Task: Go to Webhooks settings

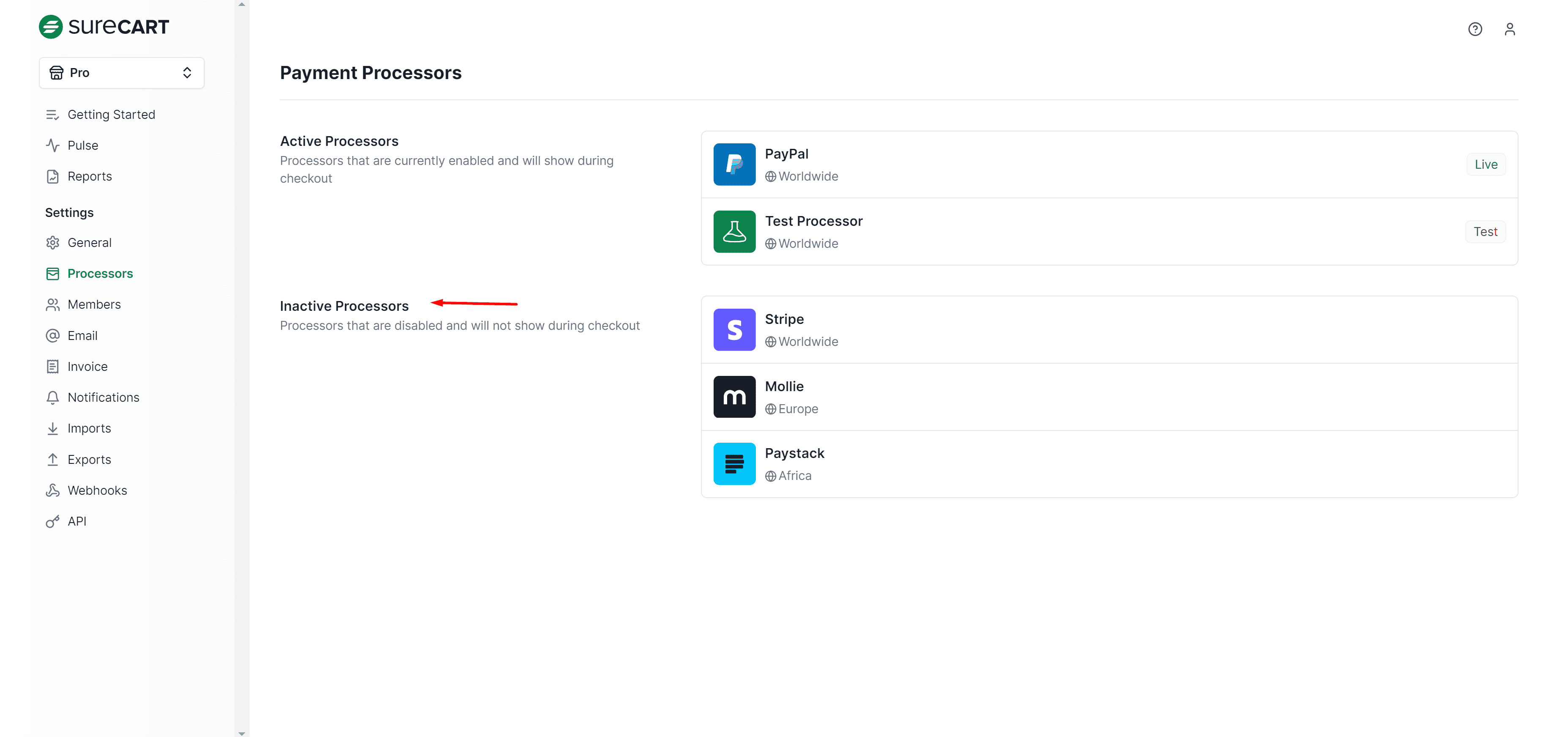Action: pyautogui.click(x=97, y=490)
